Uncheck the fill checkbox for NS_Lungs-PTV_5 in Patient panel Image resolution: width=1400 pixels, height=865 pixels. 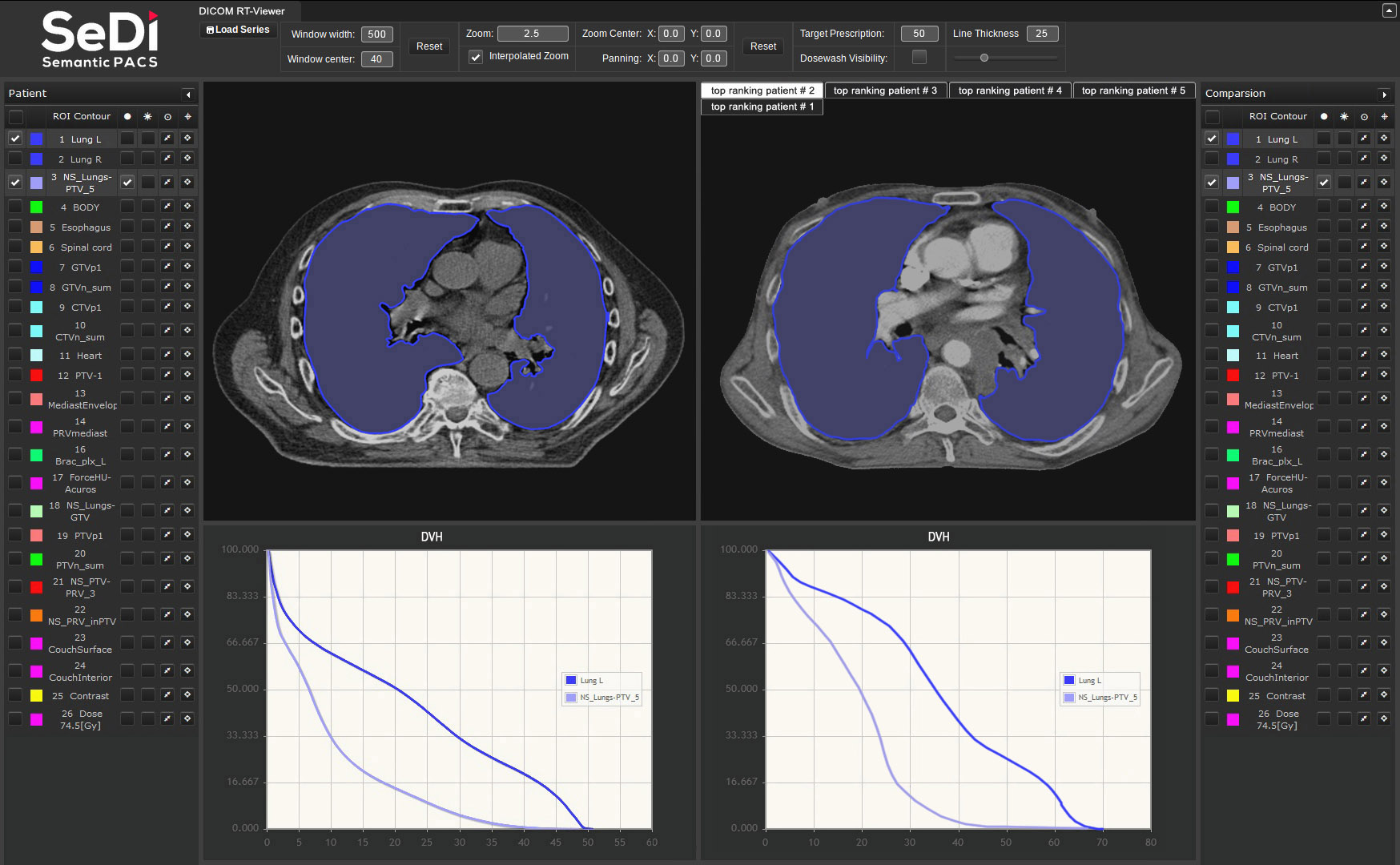click(127, 183)
